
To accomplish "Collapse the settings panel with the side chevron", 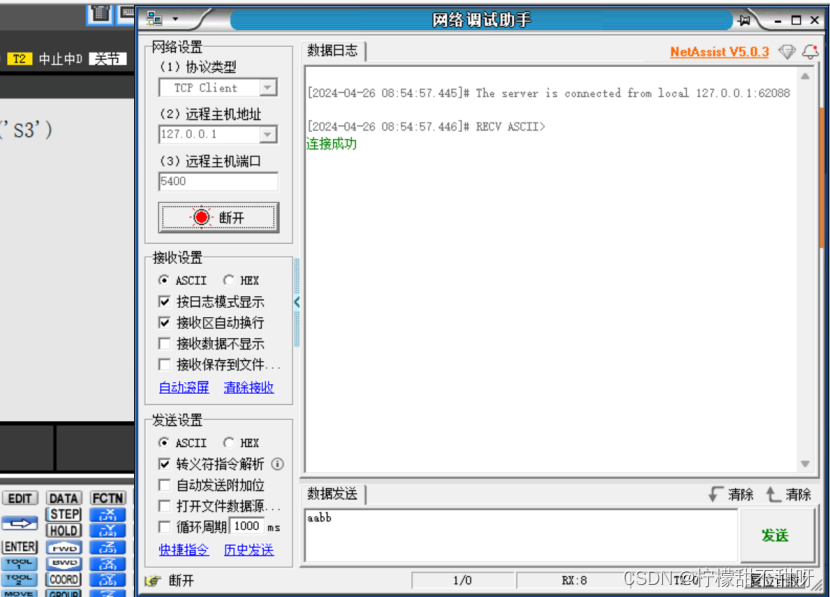I will click(297, 302).
